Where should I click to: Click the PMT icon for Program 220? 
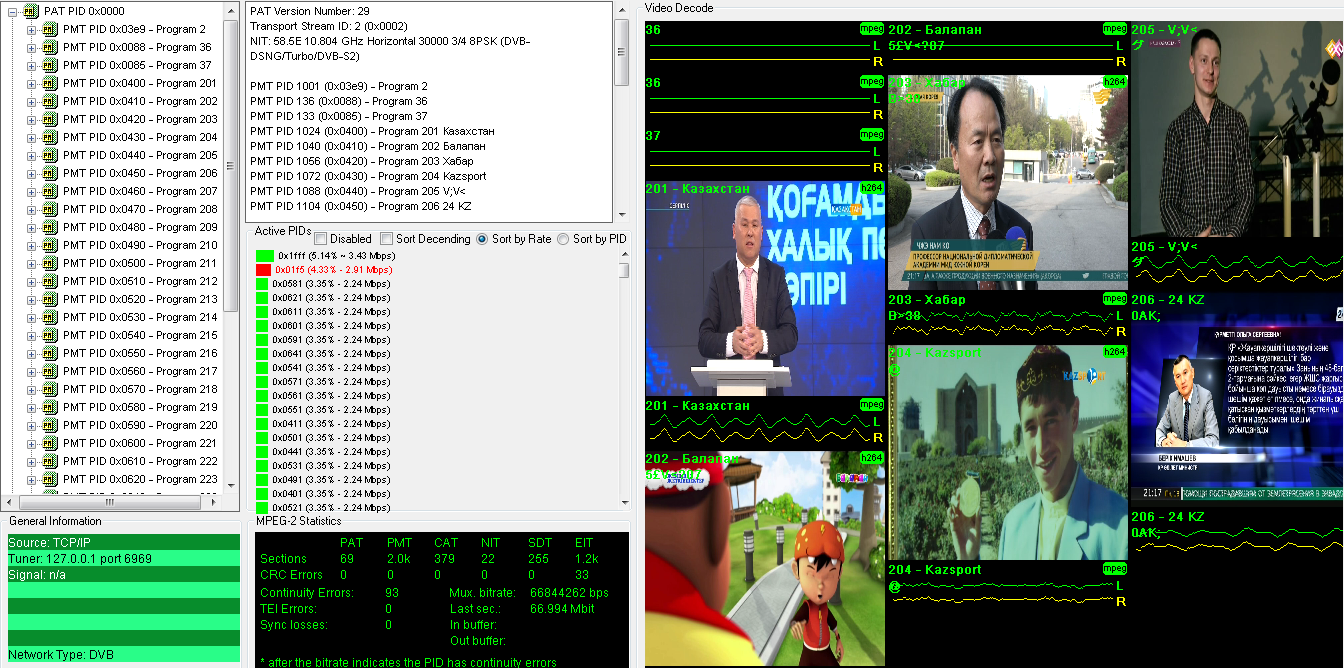(x=50, y=425)
